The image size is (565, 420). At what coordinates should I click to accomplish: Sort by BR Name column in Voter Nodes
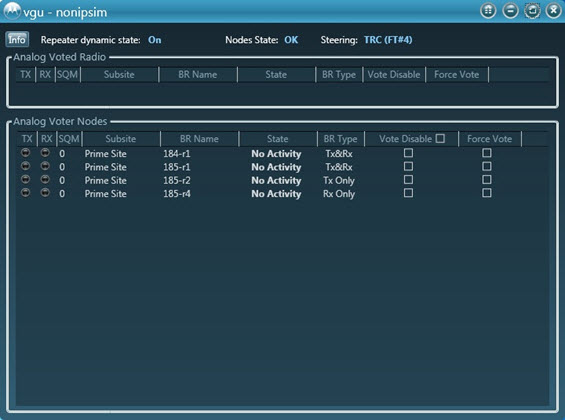pyautogui.click(x=199, y=139)
